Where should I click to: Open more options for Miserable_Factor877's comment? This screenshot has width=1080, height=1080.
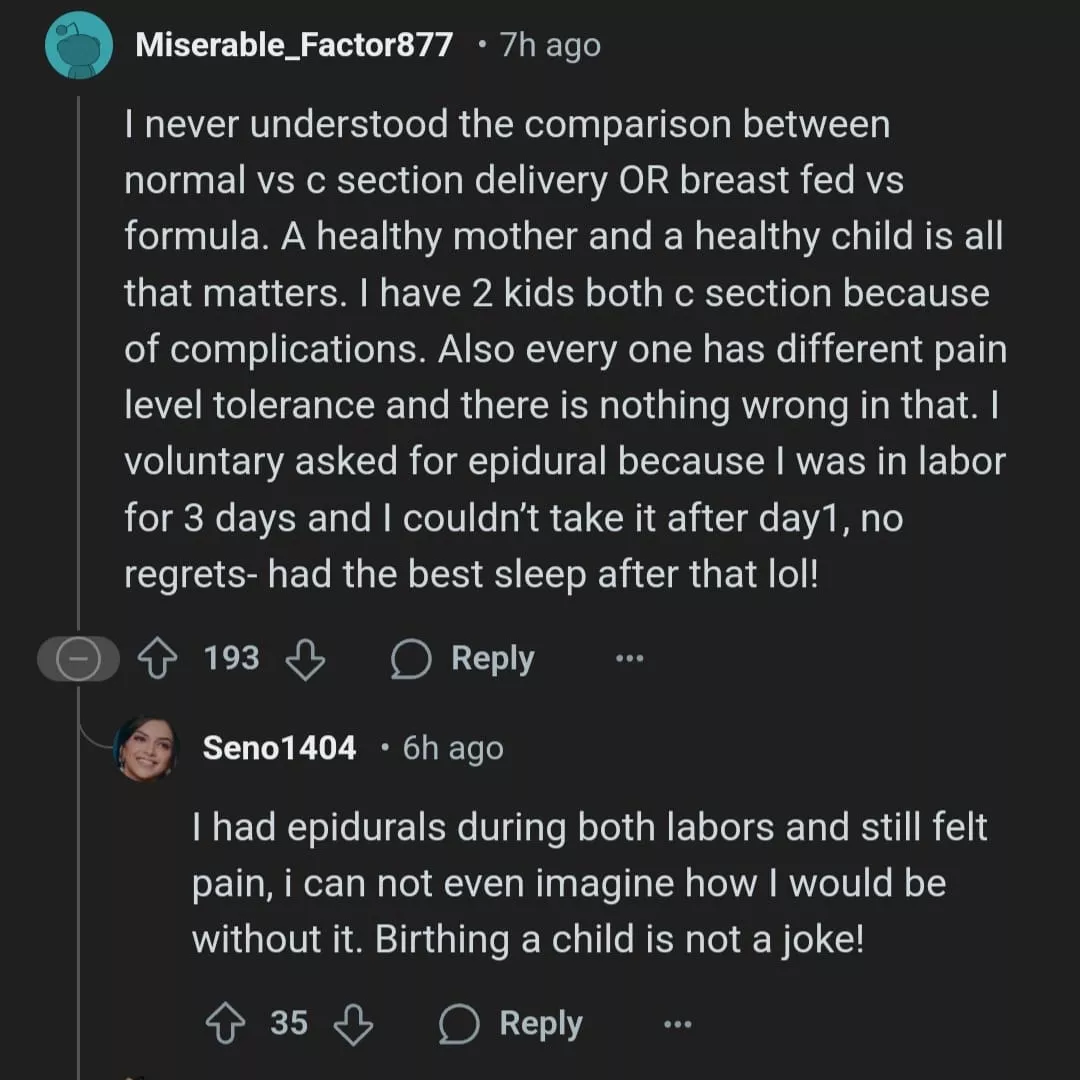(630, 659)
